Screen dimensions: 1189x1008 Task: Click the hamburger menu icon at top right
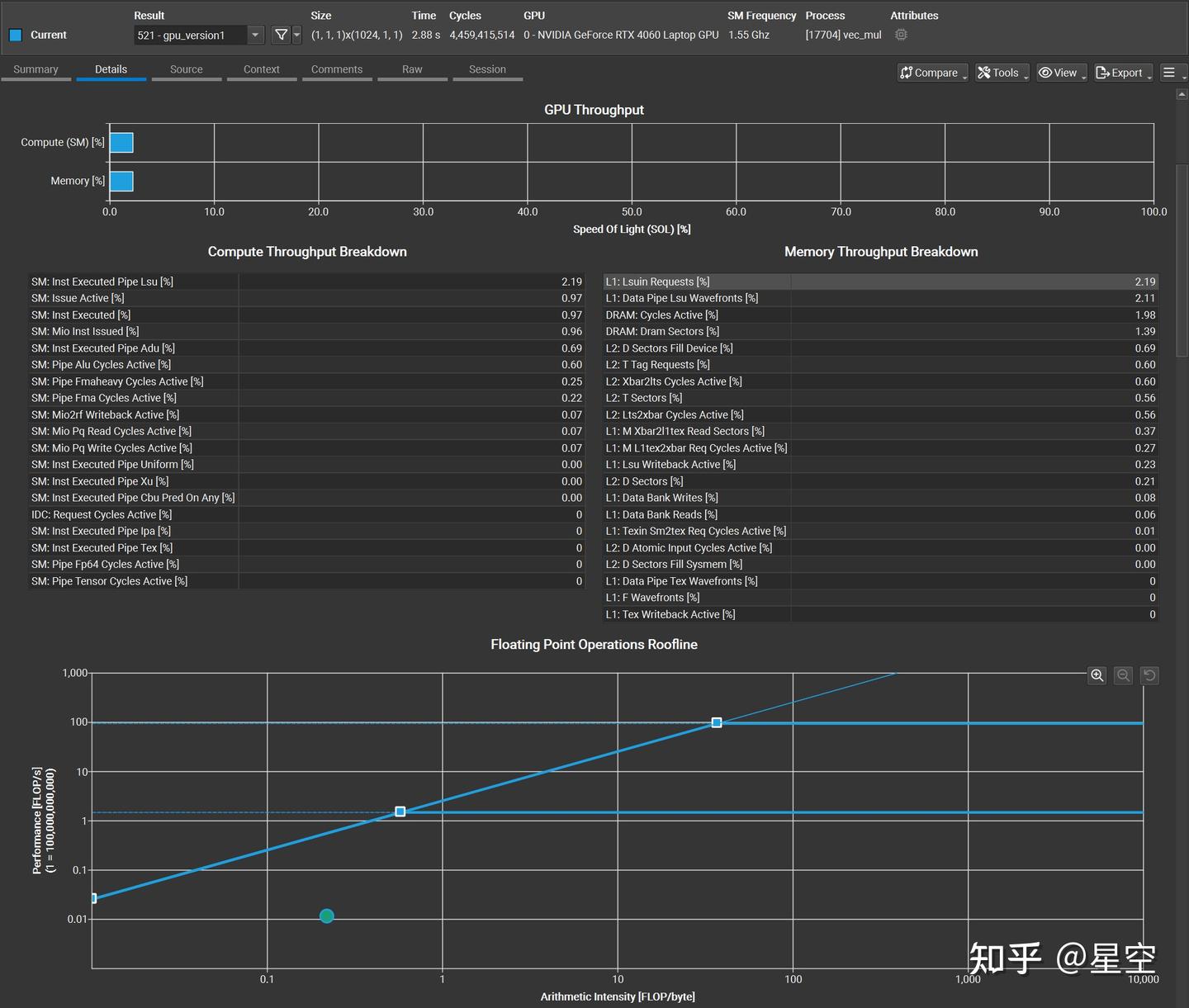[x=1170, y=72]
